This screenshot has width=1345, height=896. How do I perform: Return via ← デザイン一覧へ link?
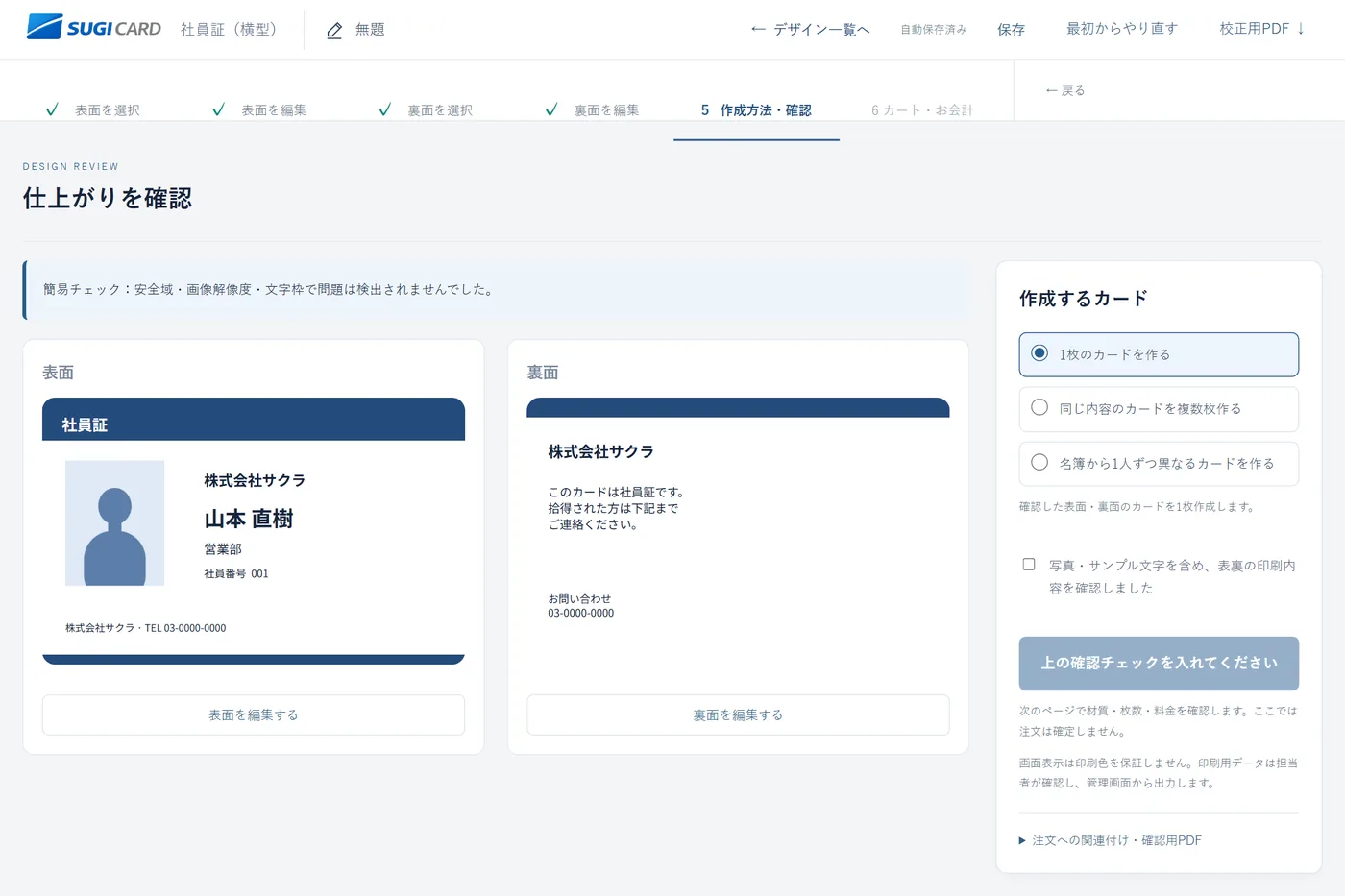(810, 30)
